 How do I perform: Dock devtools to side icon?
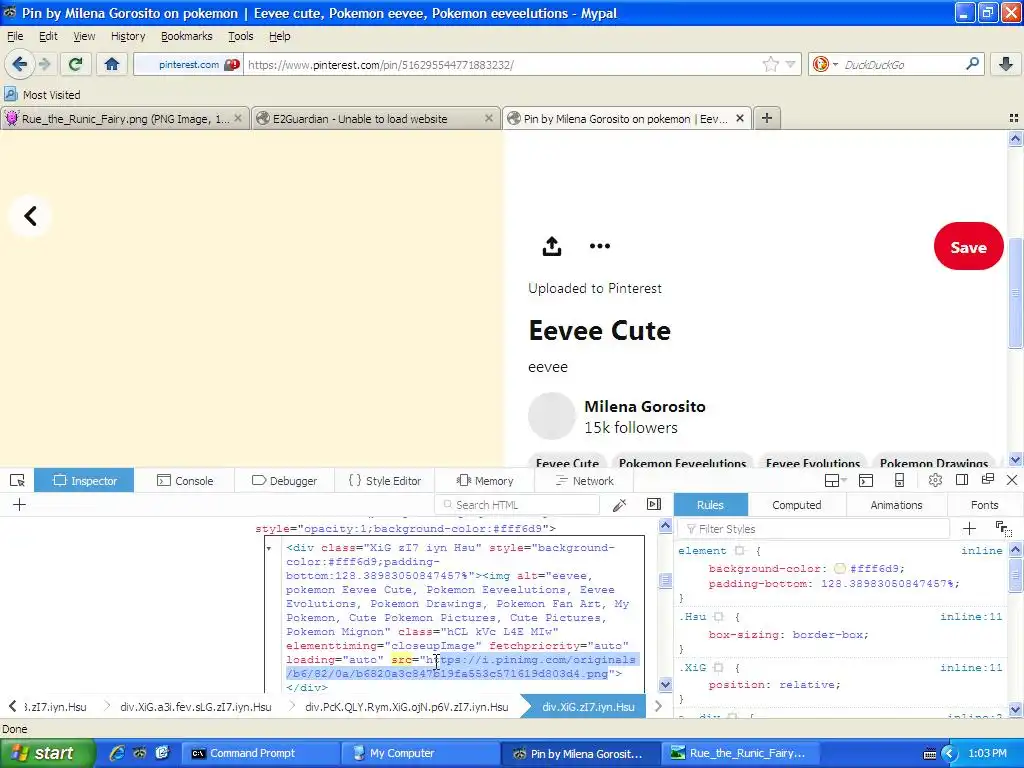(x=962, y=480)
